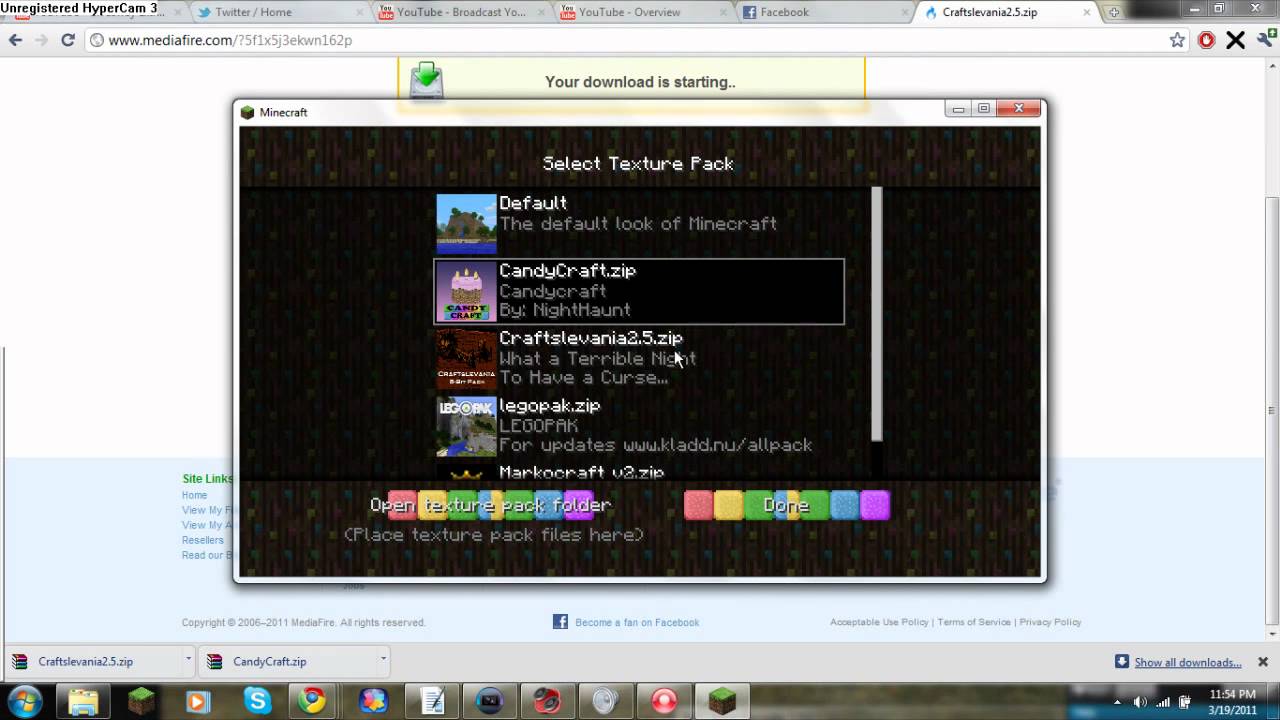This screenshot has height=720, width=1280.
Task: Restore the Minecraft window size
Action: click(984, 108)
